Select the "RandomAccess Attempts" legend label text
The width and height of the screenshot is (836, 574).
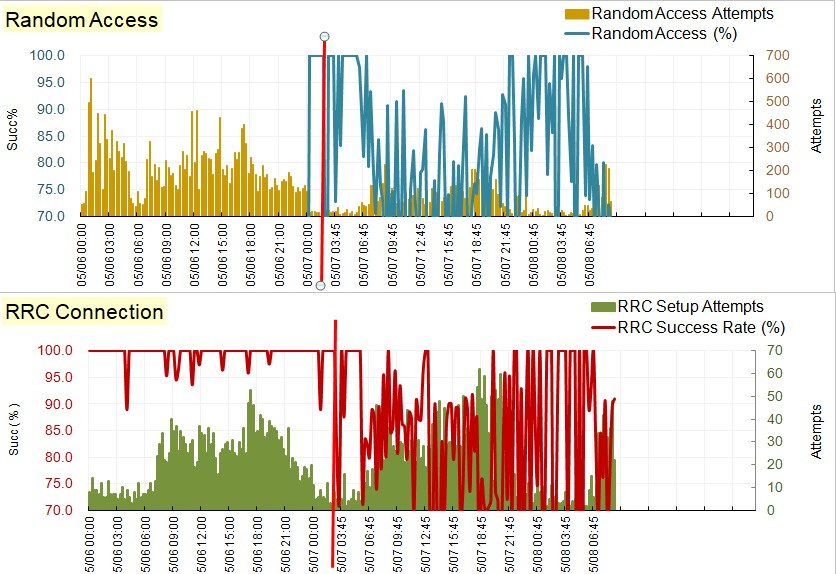[682, 14]
